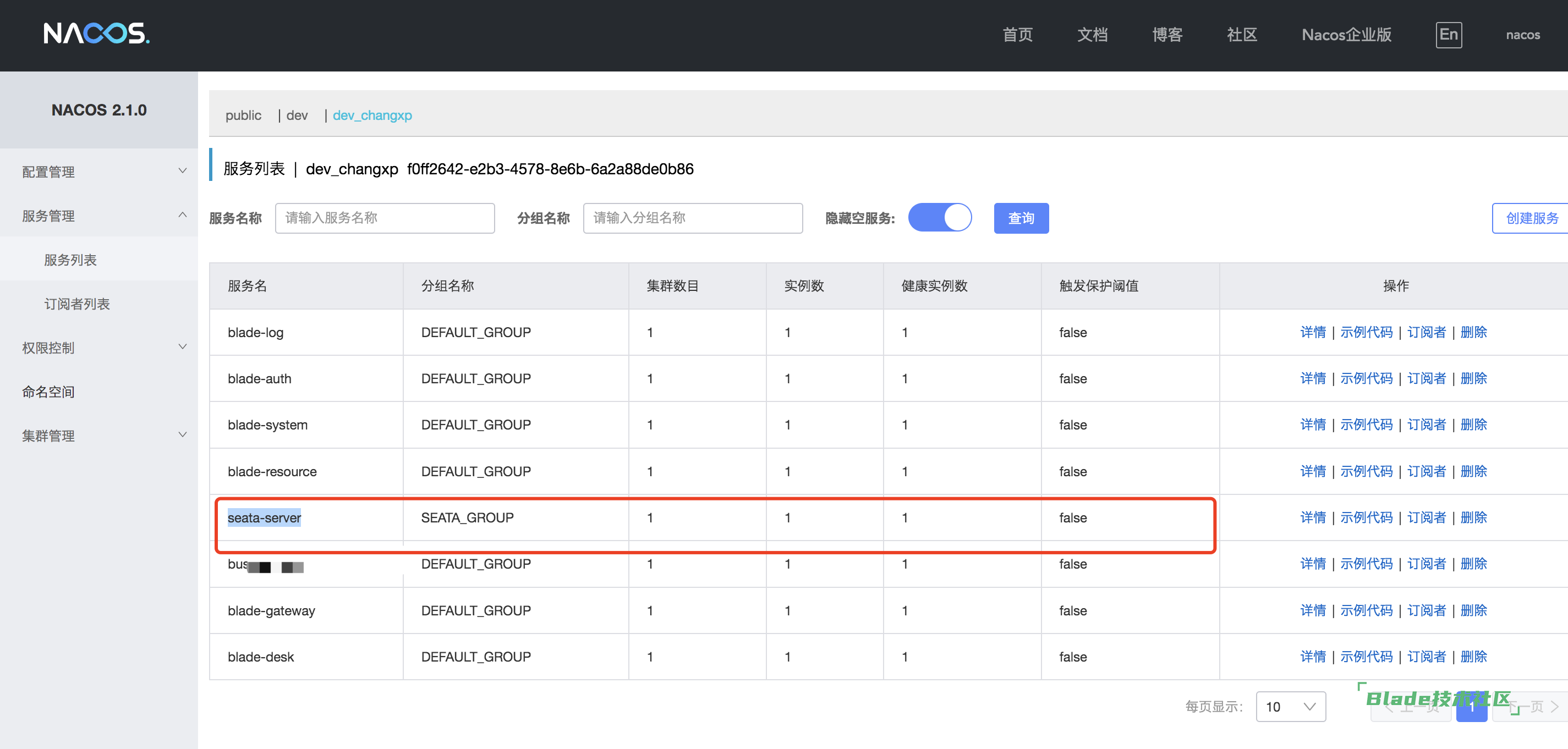
Task: Open 示例代码 for blade-desk
Action: (x=1366, y=656)
